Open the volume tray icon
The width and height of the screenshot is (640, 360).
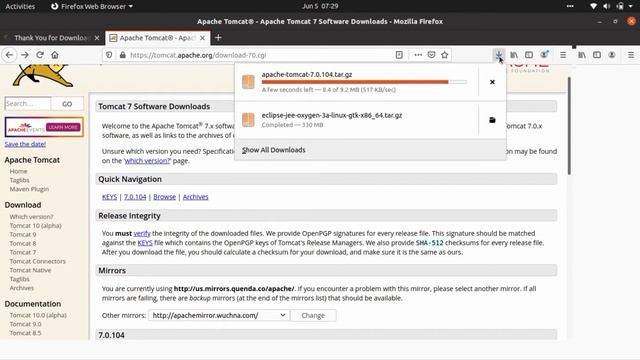607,6
